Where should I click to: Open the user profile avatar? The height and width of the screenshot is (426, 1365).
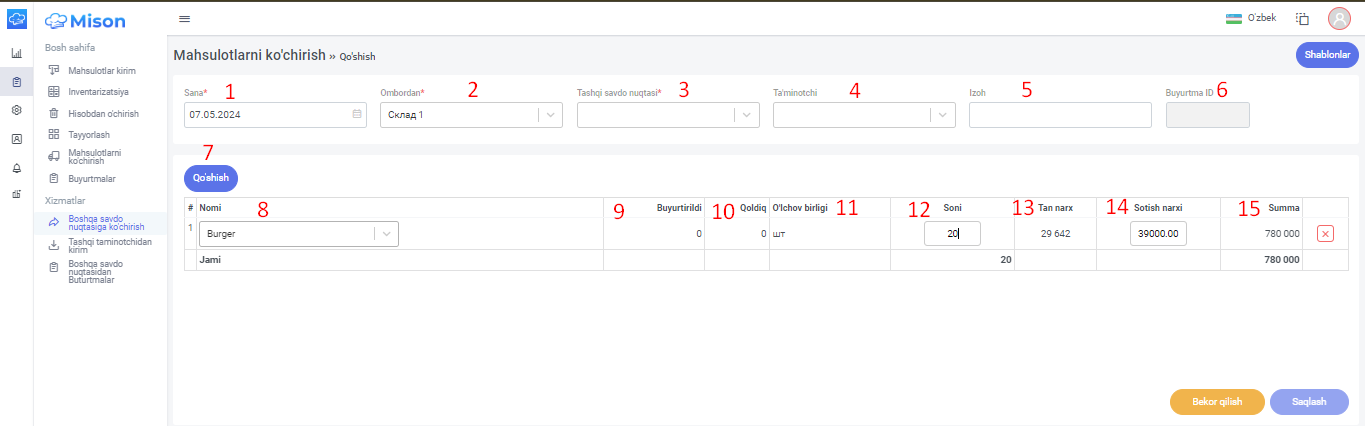[1339, 18]
